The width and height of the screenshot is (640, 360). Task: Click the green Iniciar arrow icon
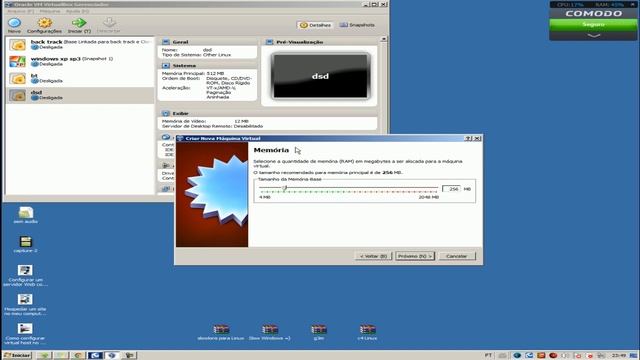(x=79, y=23)
